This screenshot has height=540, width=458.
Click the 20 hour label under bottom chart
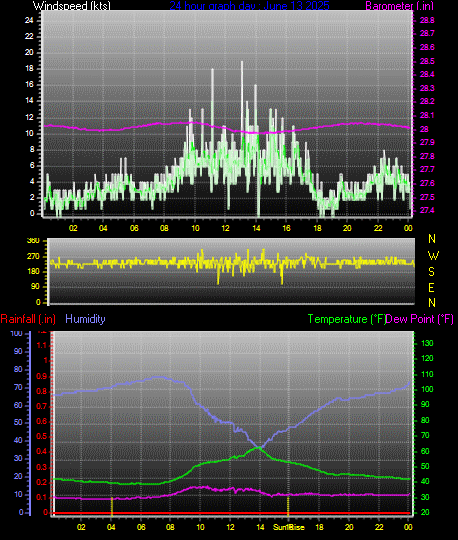pos(349,527)
